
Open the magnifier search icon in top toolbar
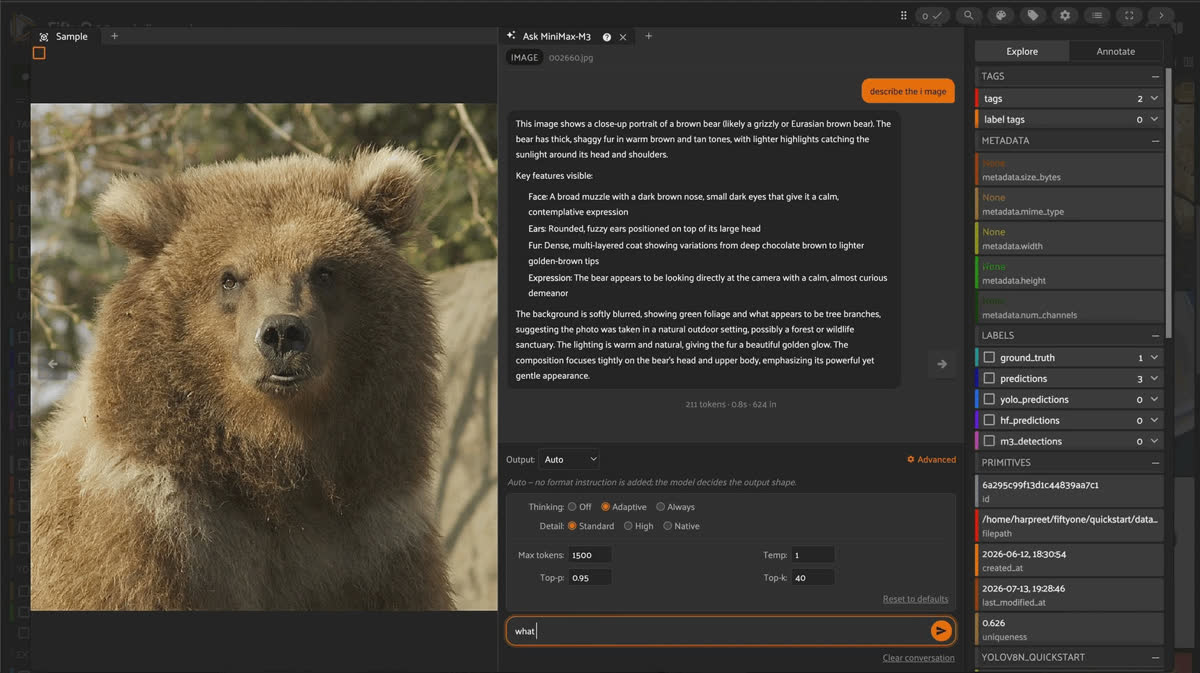pos(968,15)
